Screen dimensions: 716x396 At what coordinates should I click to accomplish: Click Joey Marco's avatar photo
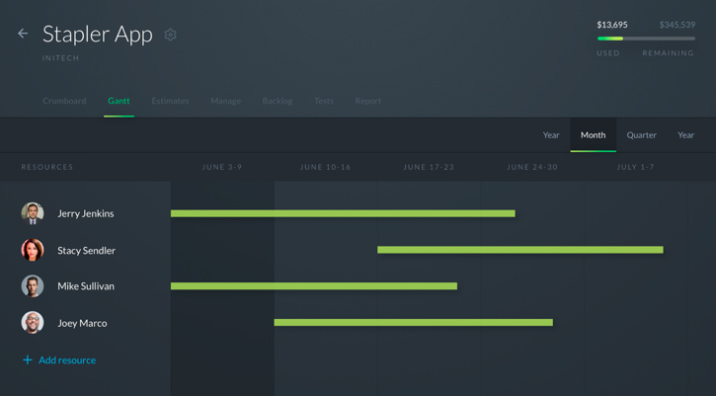tap(32, 322)
